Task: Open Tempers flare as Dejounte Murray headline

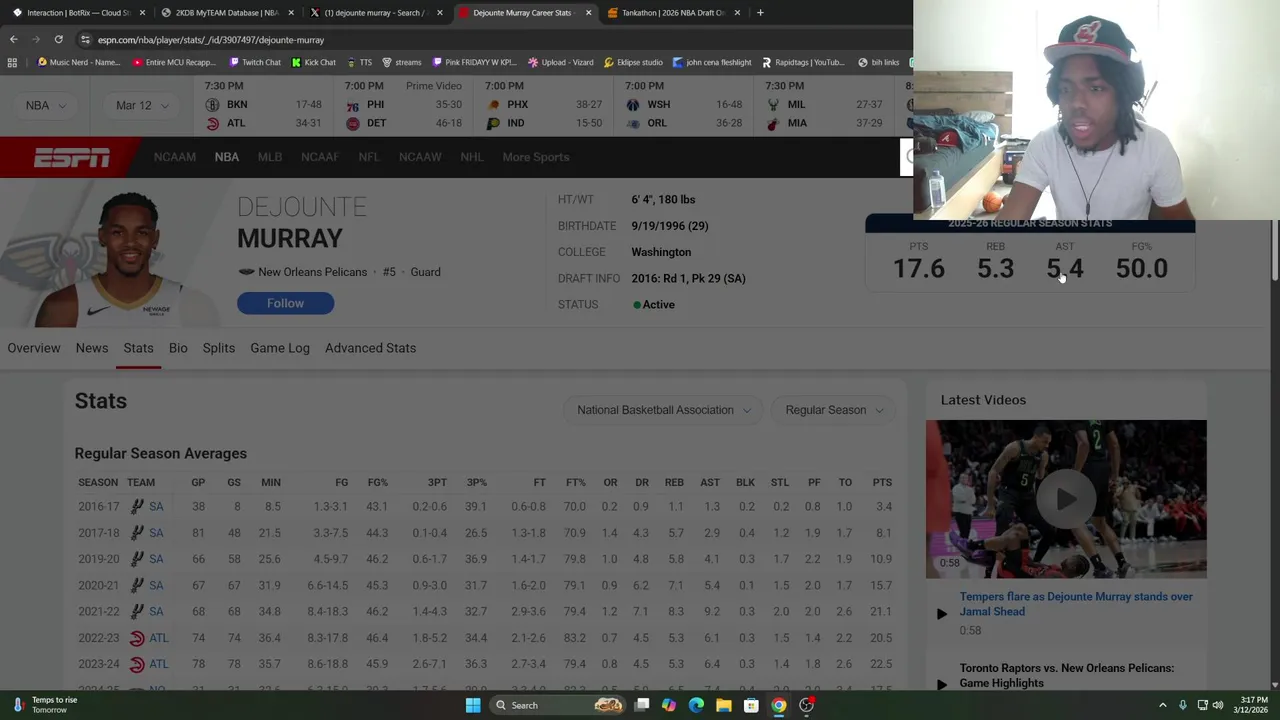Action: tap(1076, 604)
